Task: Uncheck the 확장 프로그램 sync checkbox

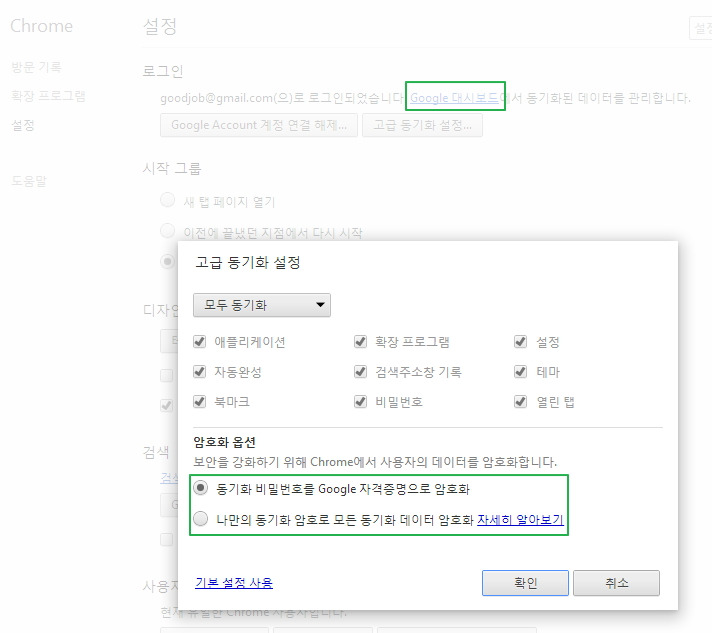Action: (x=361, y=341)
